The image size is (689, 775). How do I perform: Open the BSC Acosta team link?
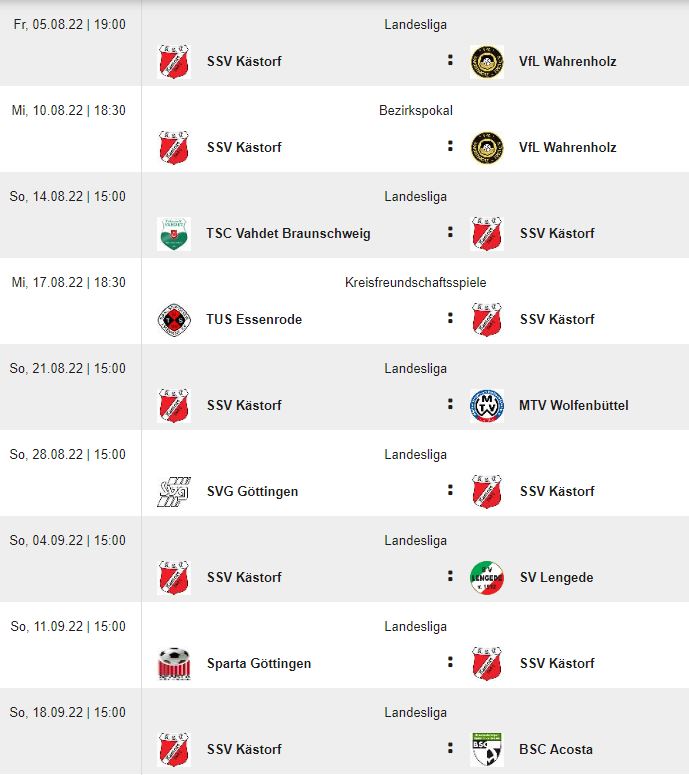[x=556, y=749]
